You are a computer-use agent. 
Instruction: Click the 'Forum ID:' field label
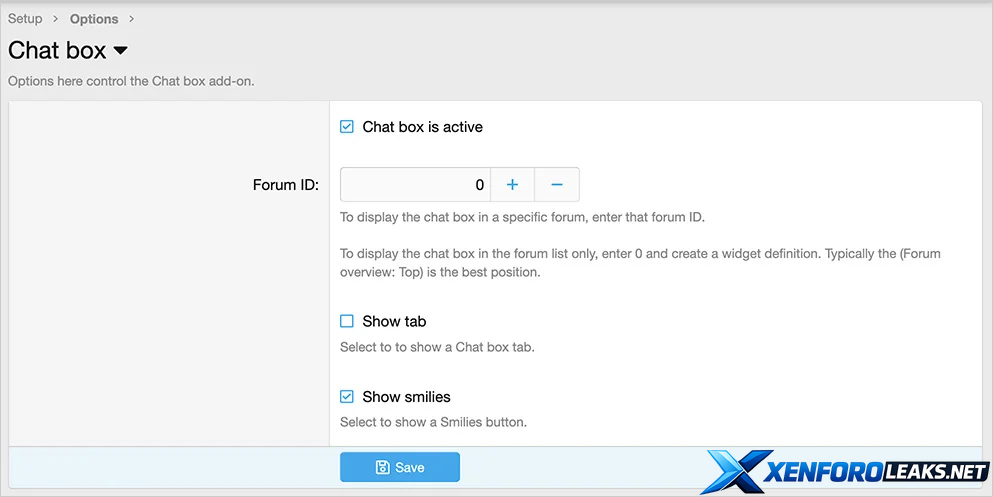click(x=286, y=185)
